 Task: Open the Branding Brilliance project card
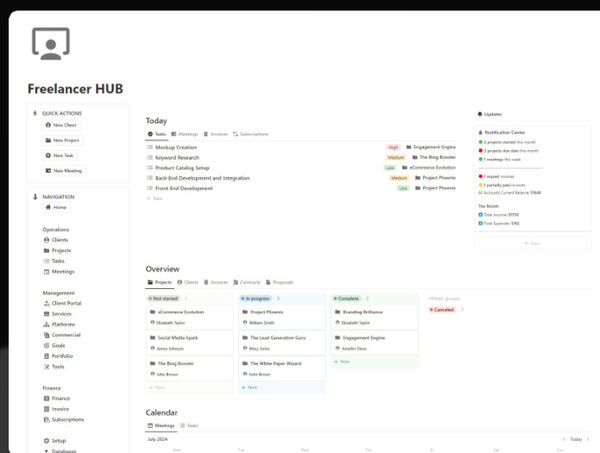click(x=374, y=317)
